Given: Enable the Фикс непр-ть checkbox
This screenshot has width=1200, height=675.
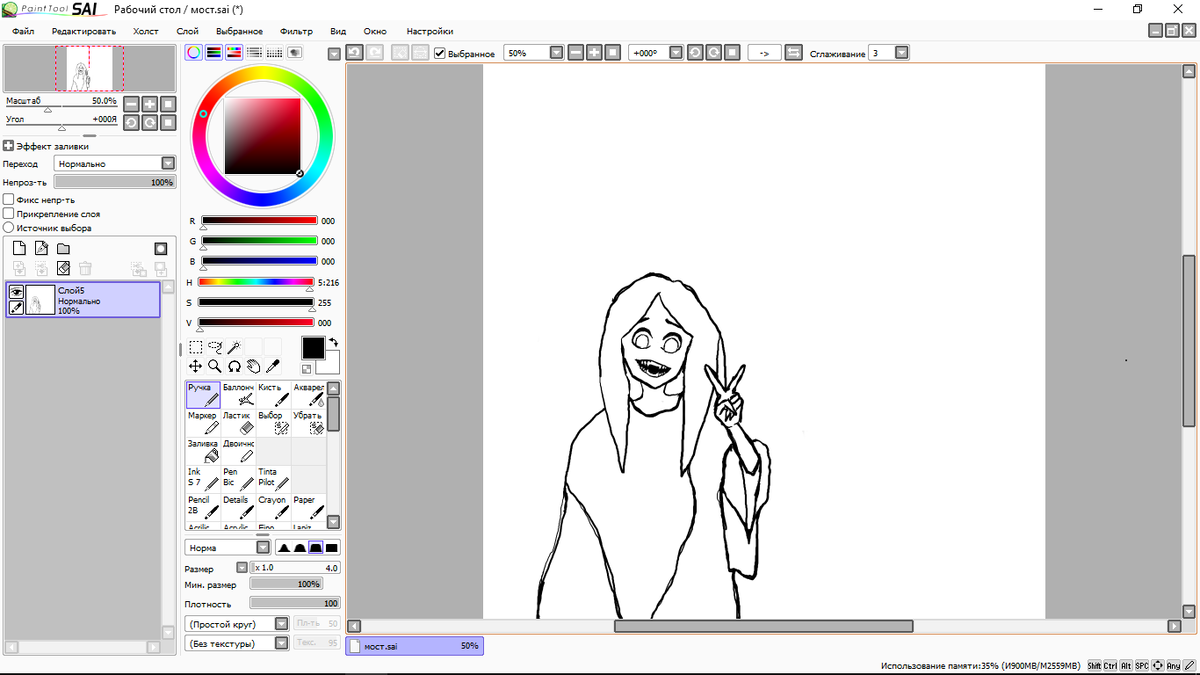Looking at the screenshot, I should pos(9,200).
